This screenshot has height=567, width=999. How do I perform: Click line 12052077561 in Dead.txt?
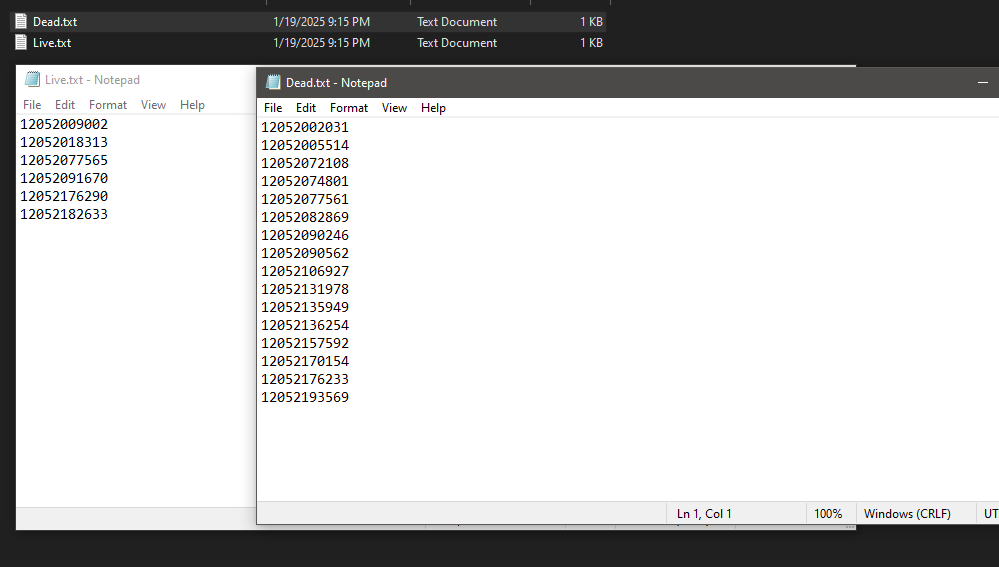[305, 199]
